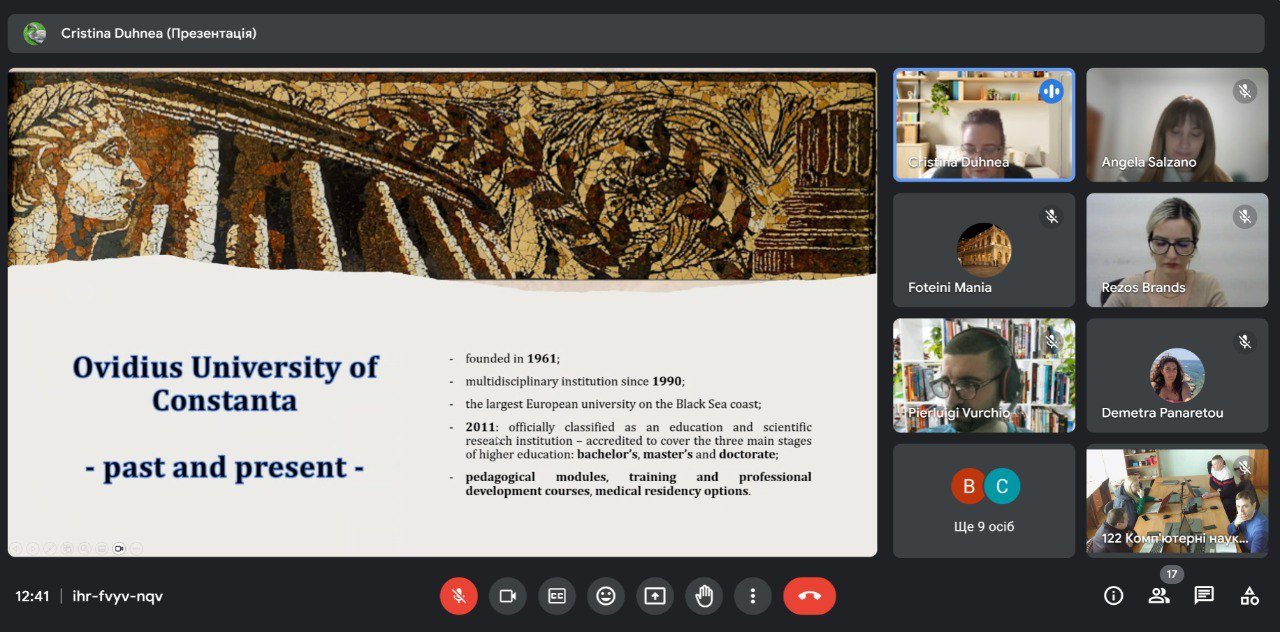Show the participants list
The image size is (1280, 632).
(x=1159, y=596)
